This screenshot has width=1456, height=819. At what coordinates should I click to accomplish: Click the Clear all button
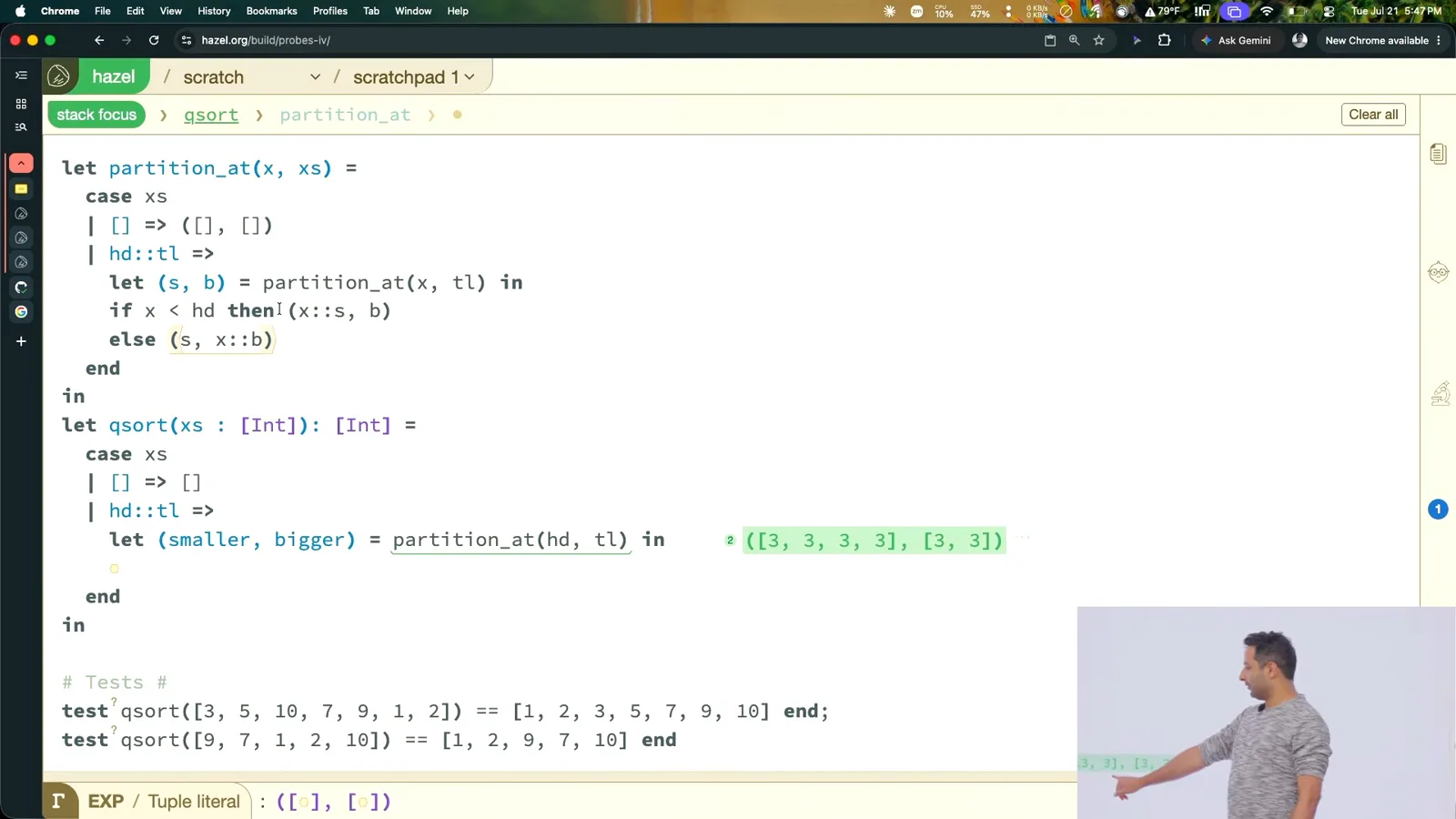[1373, 115]
